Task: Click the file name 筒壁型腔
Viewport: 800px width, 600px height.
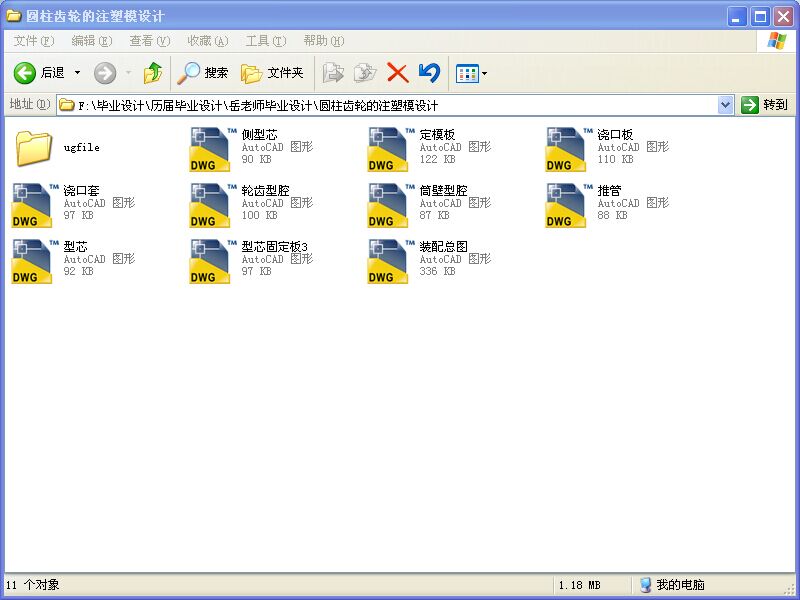Action: (x=443, y=191)
